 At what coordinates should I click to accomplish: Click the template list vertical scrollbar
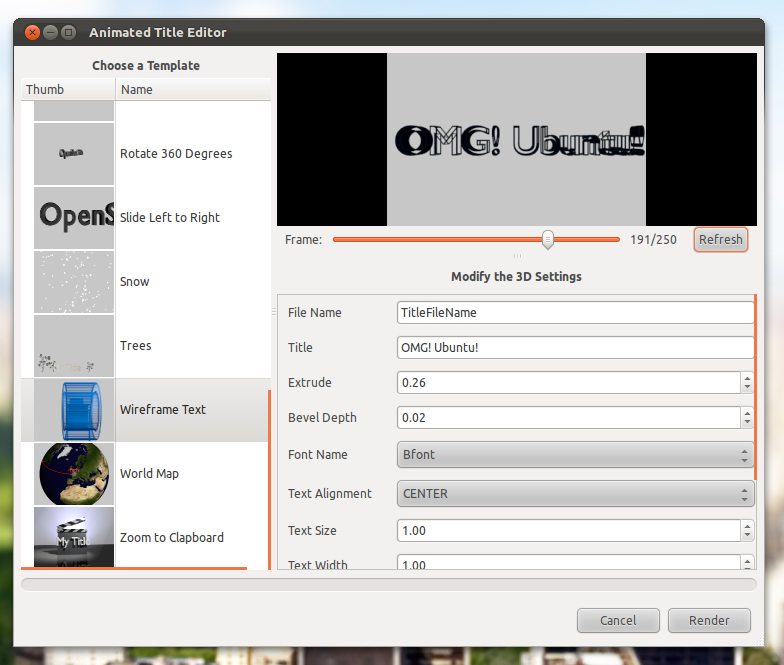point(270,479)
